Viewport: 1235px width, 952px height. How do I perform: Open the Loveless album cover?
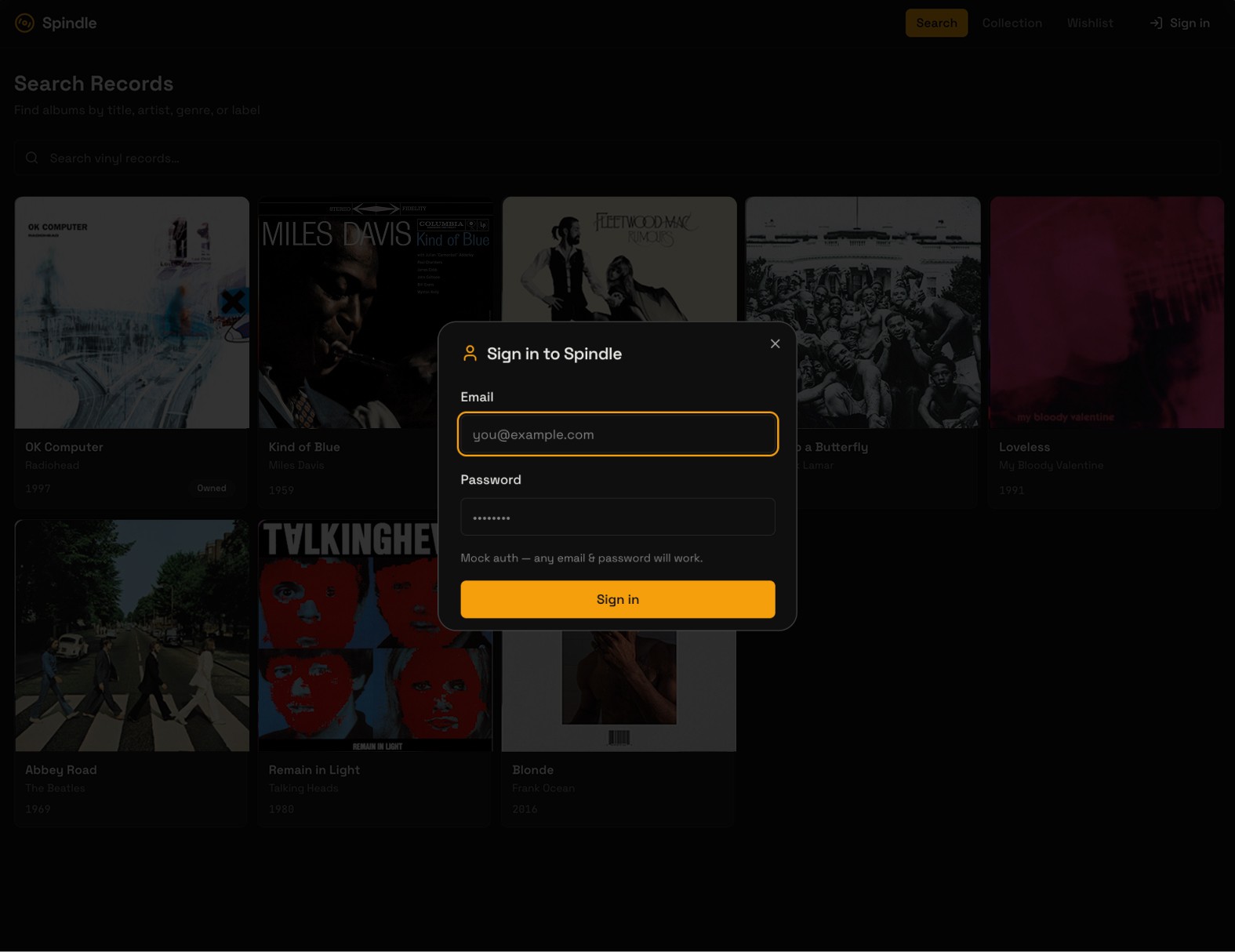click(1107, 313)
